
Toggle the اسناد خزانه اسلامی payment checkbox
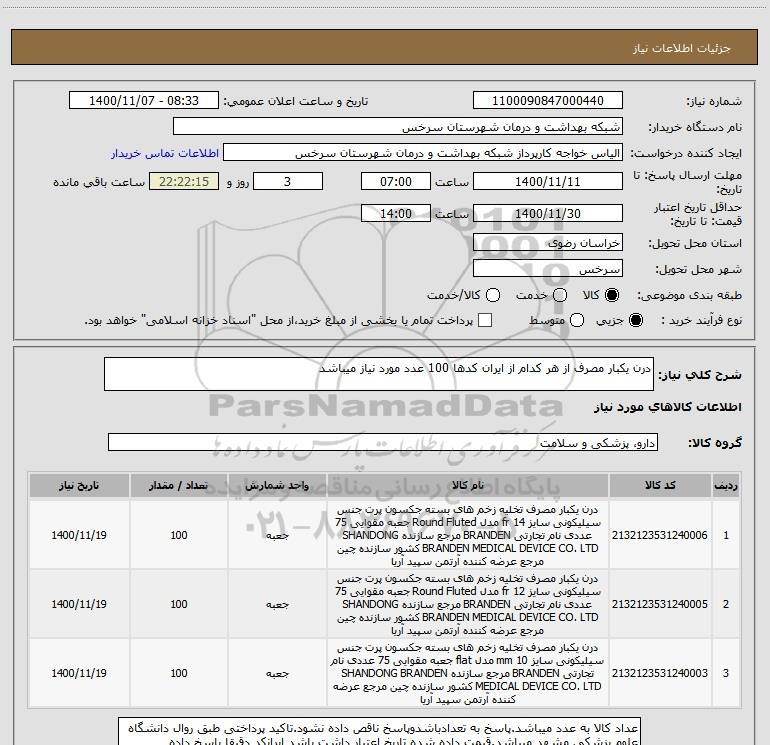[485, 320]
